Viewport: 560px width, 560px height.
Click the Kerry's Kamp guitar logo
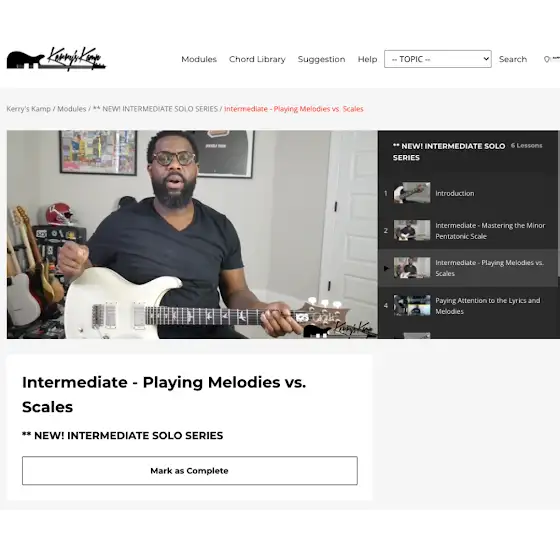pos(56,59)
